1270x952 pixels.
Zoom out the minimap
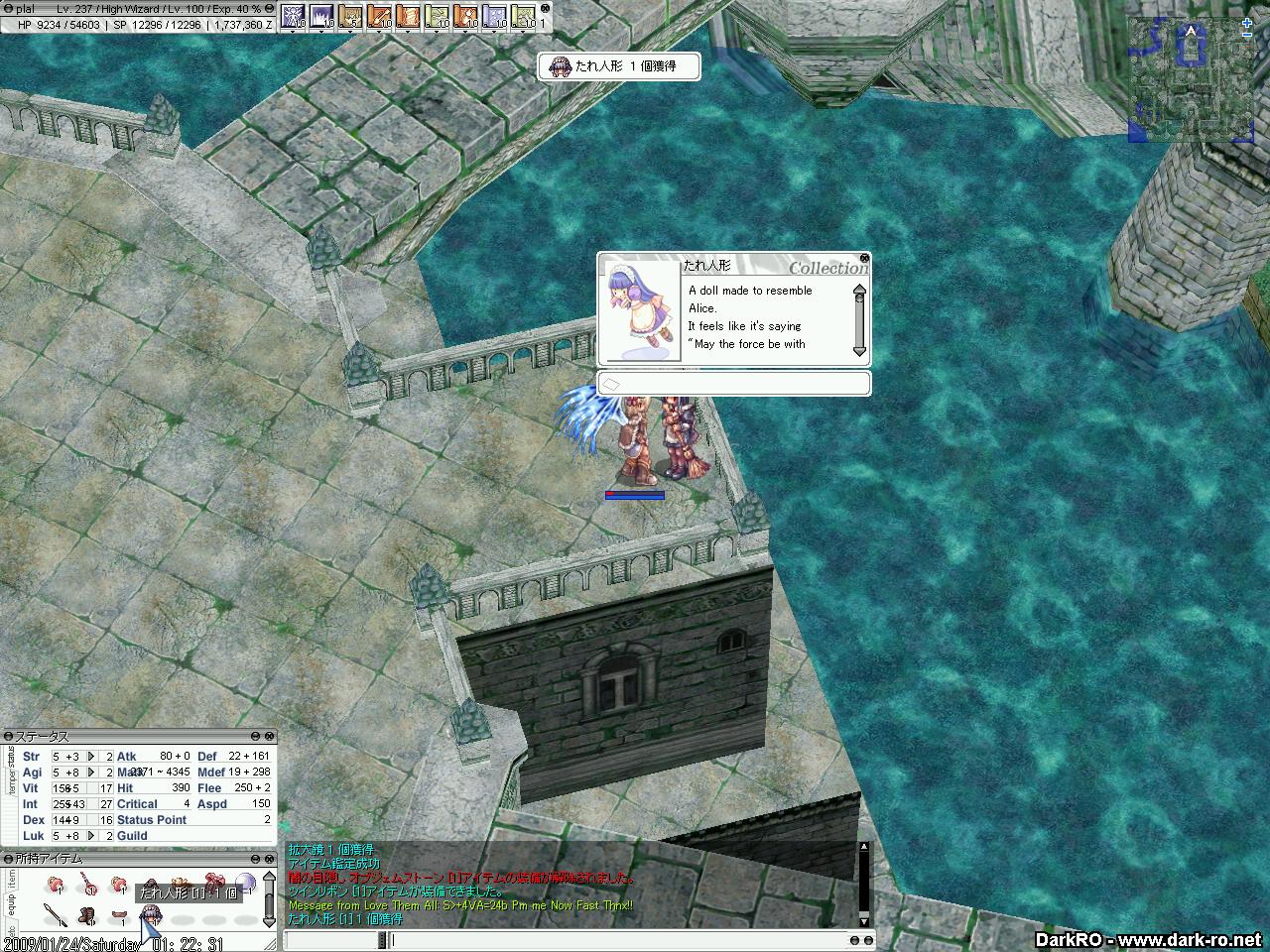[x=1247, y=37]
